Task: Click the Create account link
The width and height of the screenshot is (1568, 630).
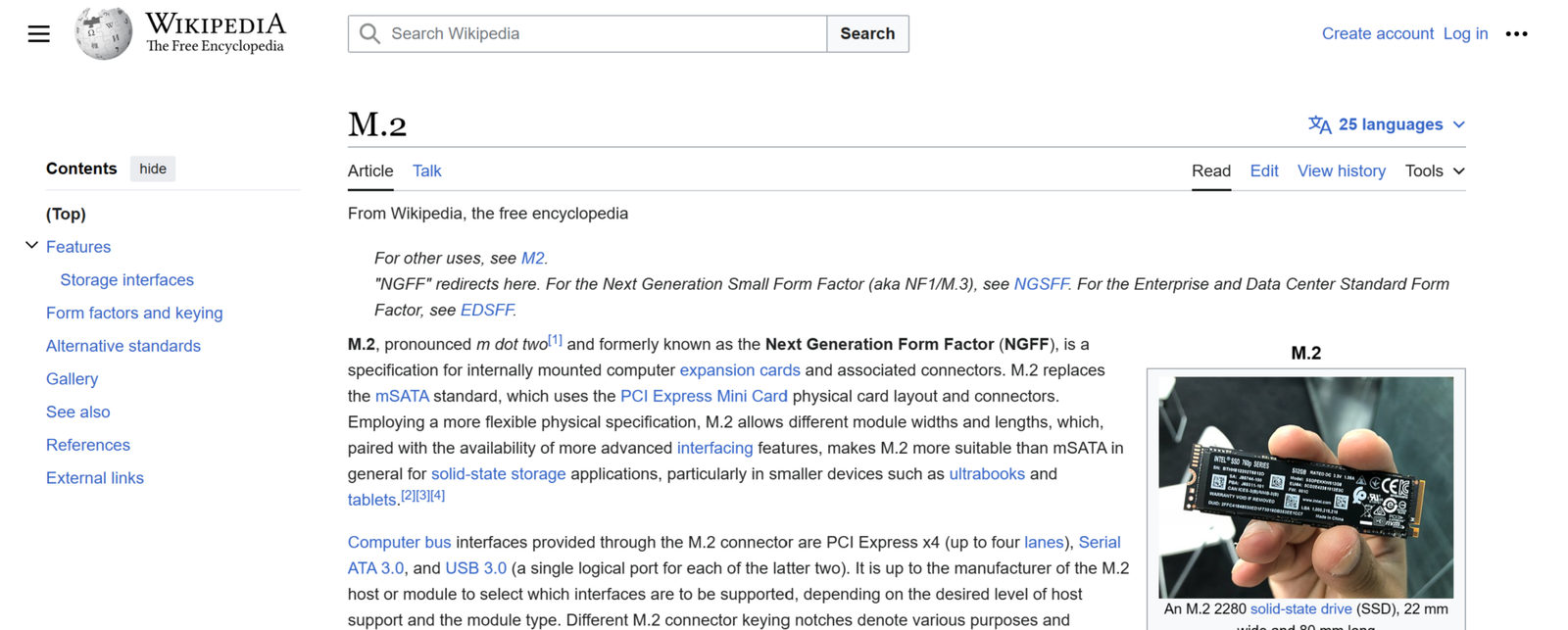Action: [1377, 33]
